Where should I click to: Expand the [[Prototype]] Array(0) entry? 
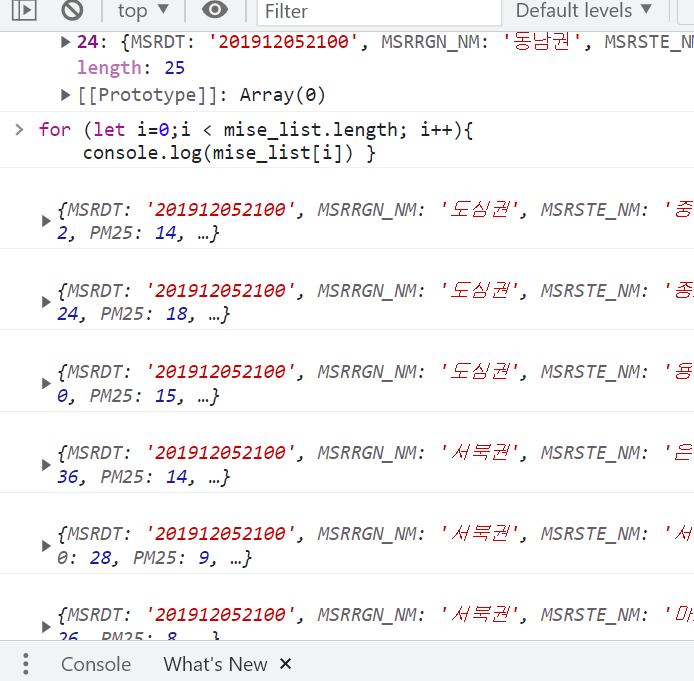point(66,95)
